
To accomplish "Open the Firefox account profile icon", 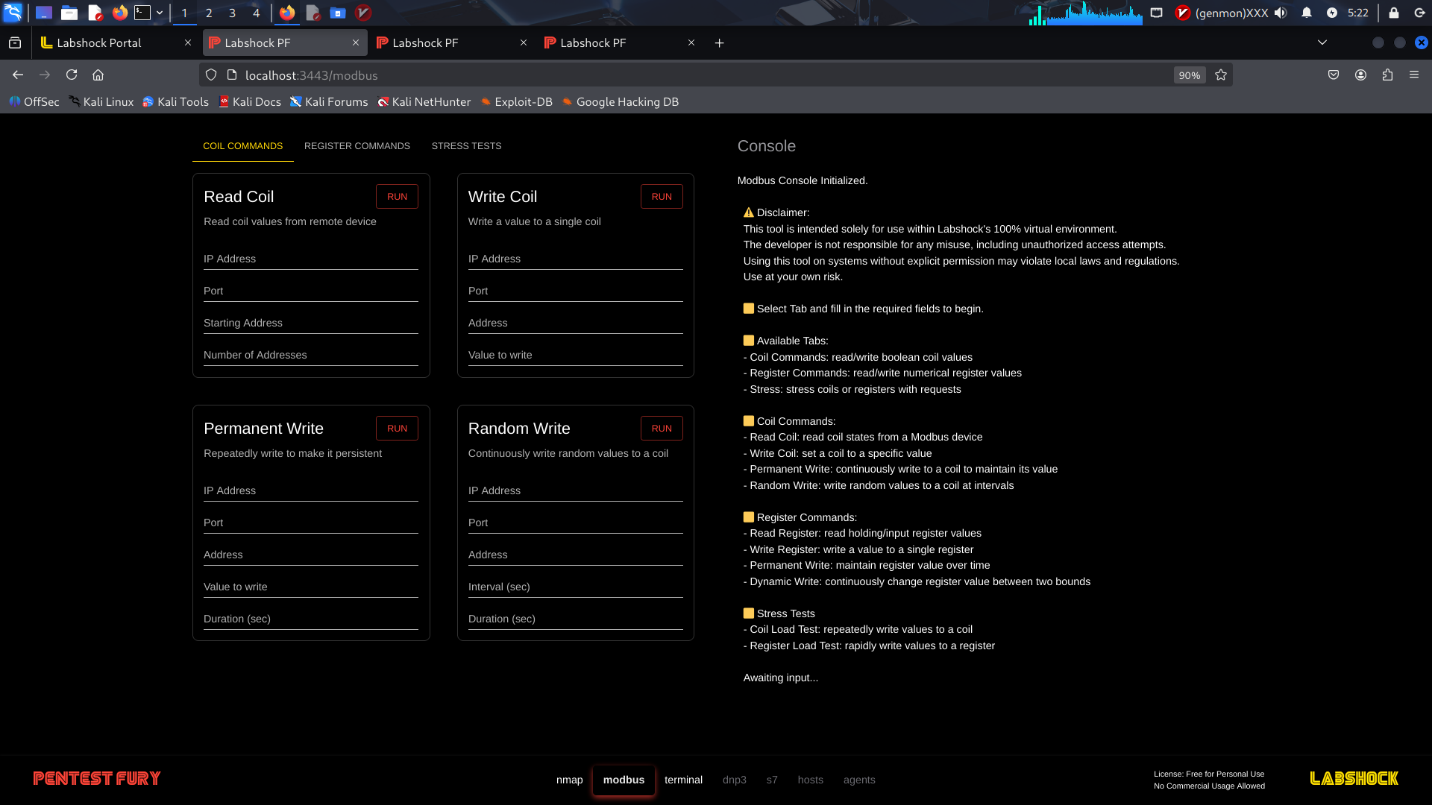I will coord(1361,75).
